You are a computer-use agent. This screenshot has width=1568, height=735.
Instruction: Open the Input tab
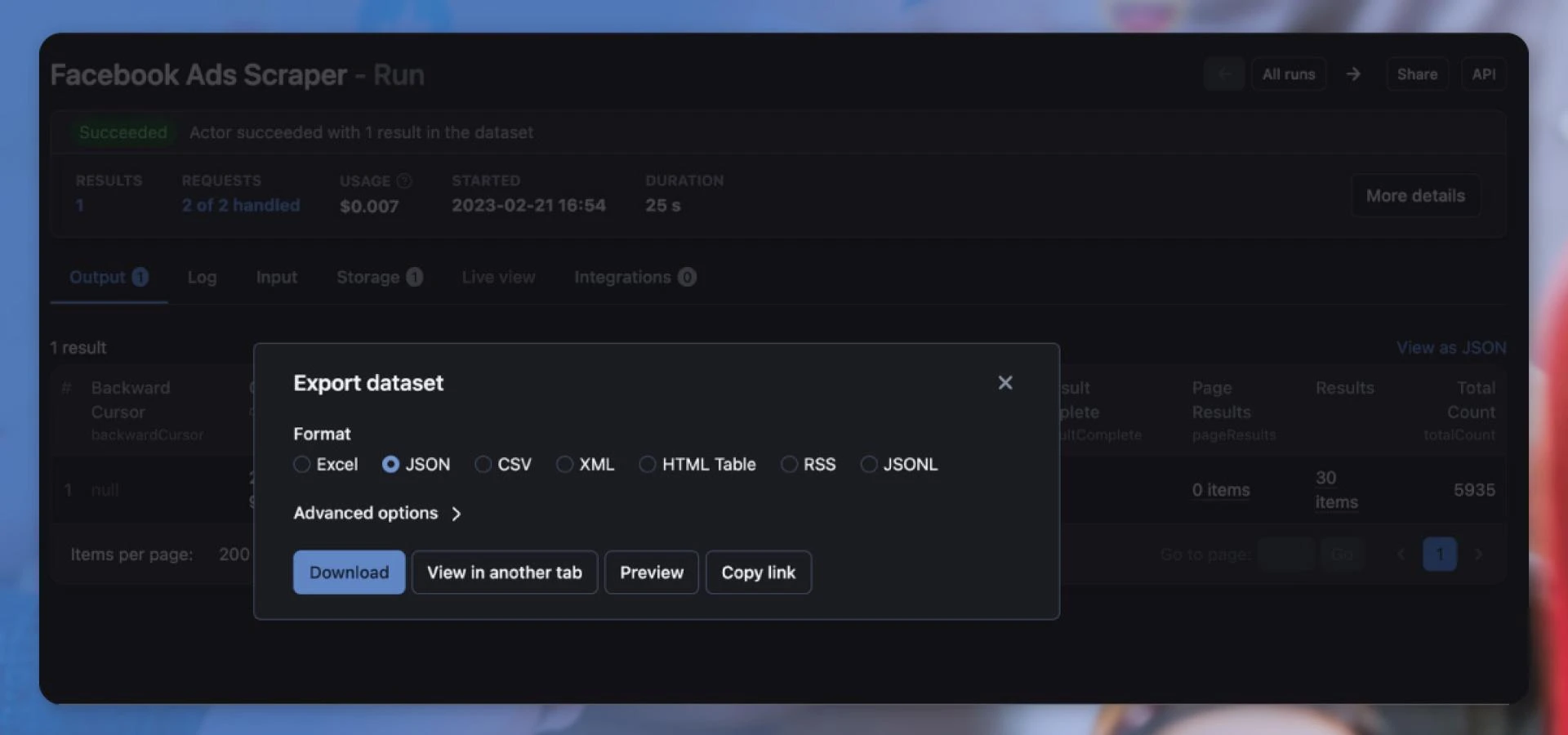point(277,278)
